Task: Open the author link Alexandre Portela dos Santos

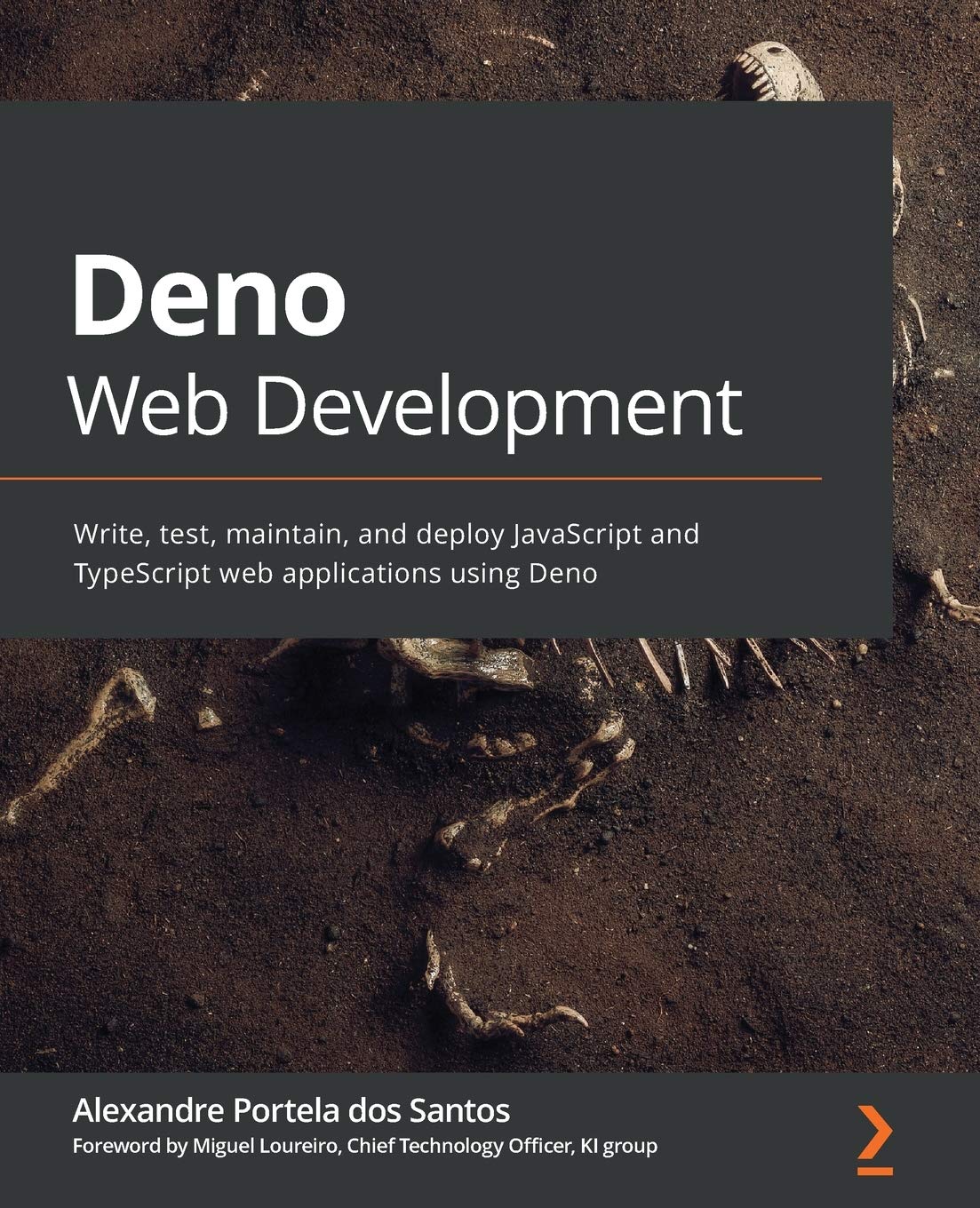Action: tap(293, 1109)
